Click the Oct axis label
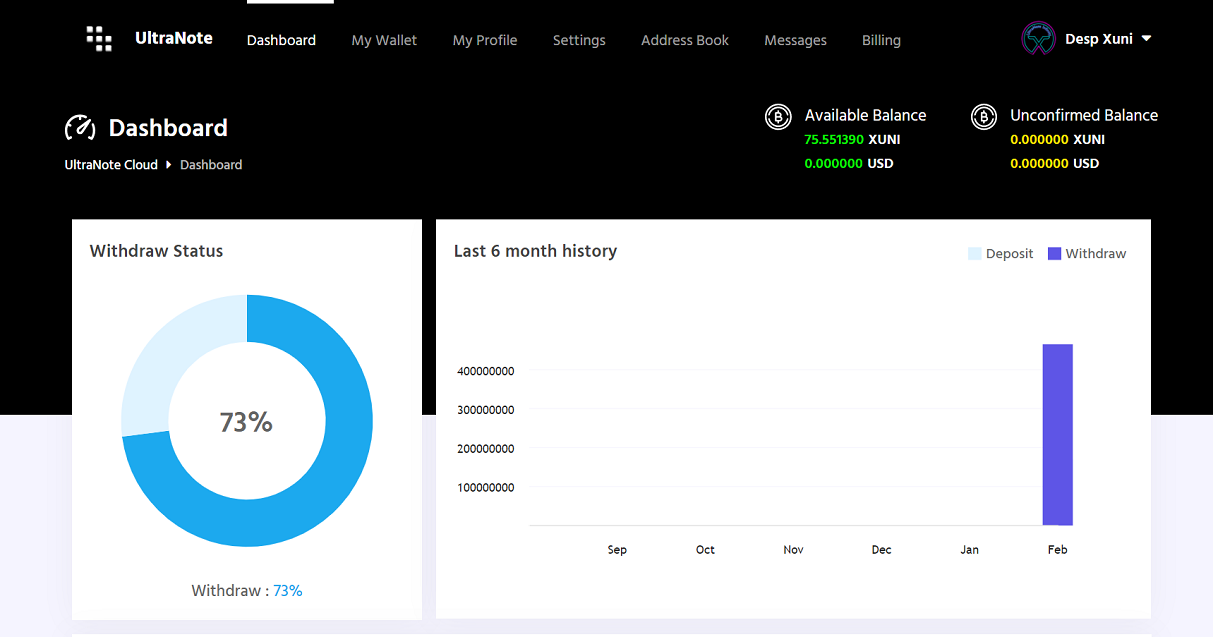The image size is (1213, 637). pyautogui.click(x=705, y=550)
